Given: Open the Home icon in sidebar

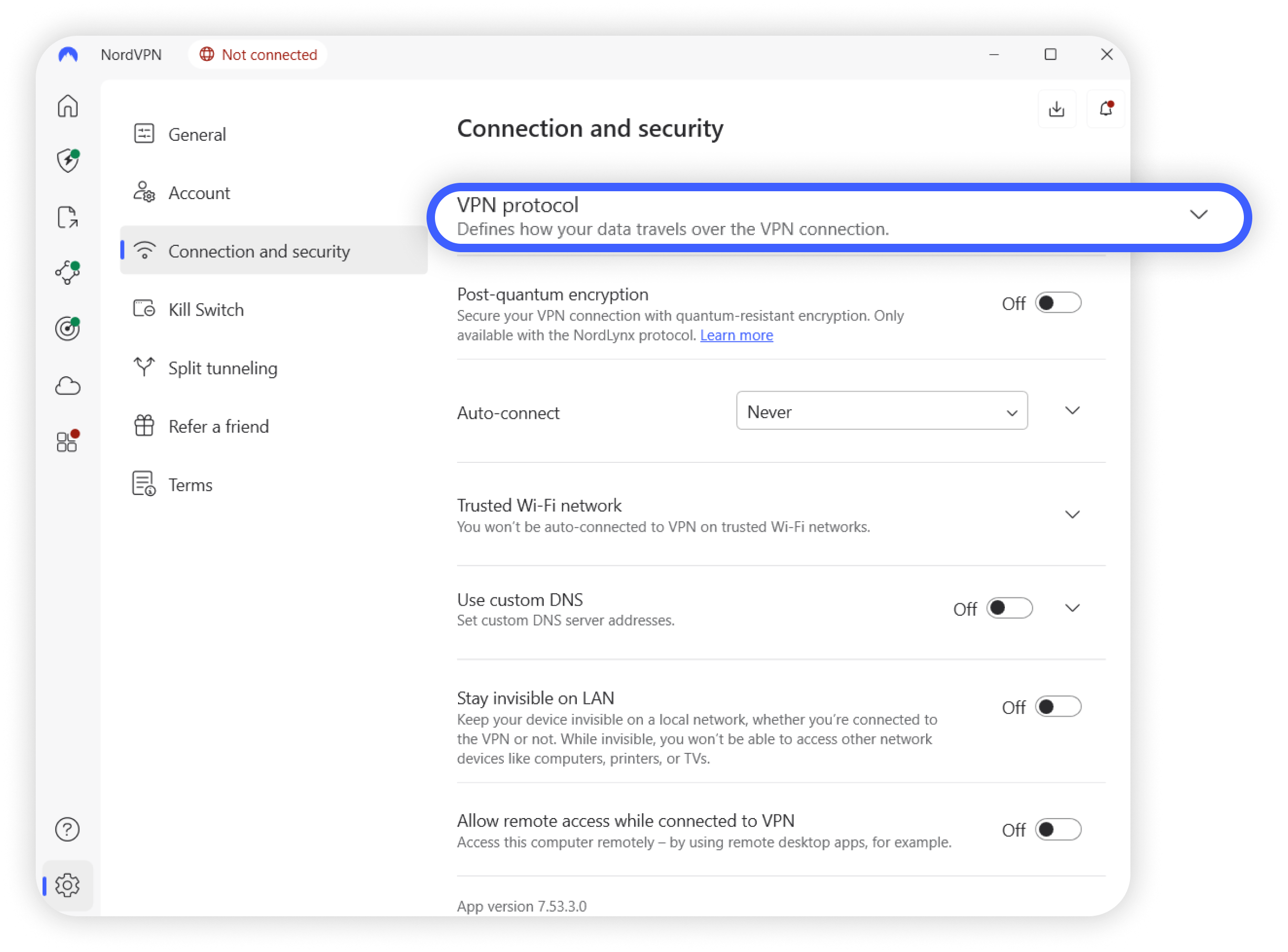Looking at the screenshot, I should coord(67,106).
